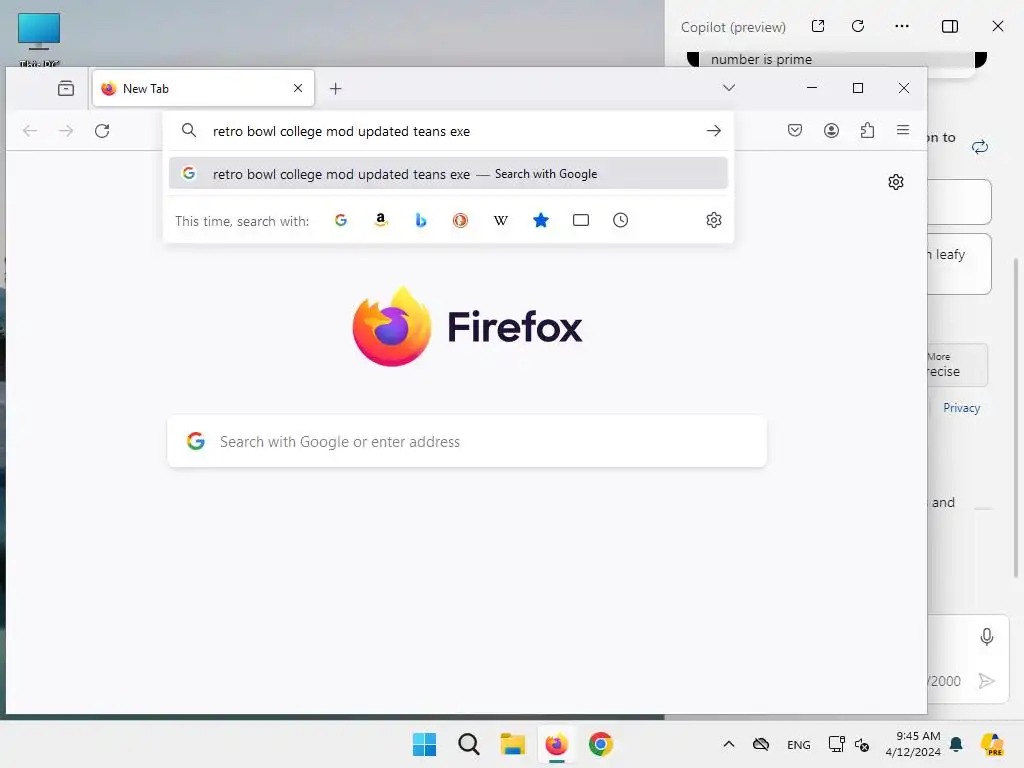The width and height of the screenshot is (1024, 768).
Task: Go forward with the Firefox forward arrow
Action: pos(66,131)
